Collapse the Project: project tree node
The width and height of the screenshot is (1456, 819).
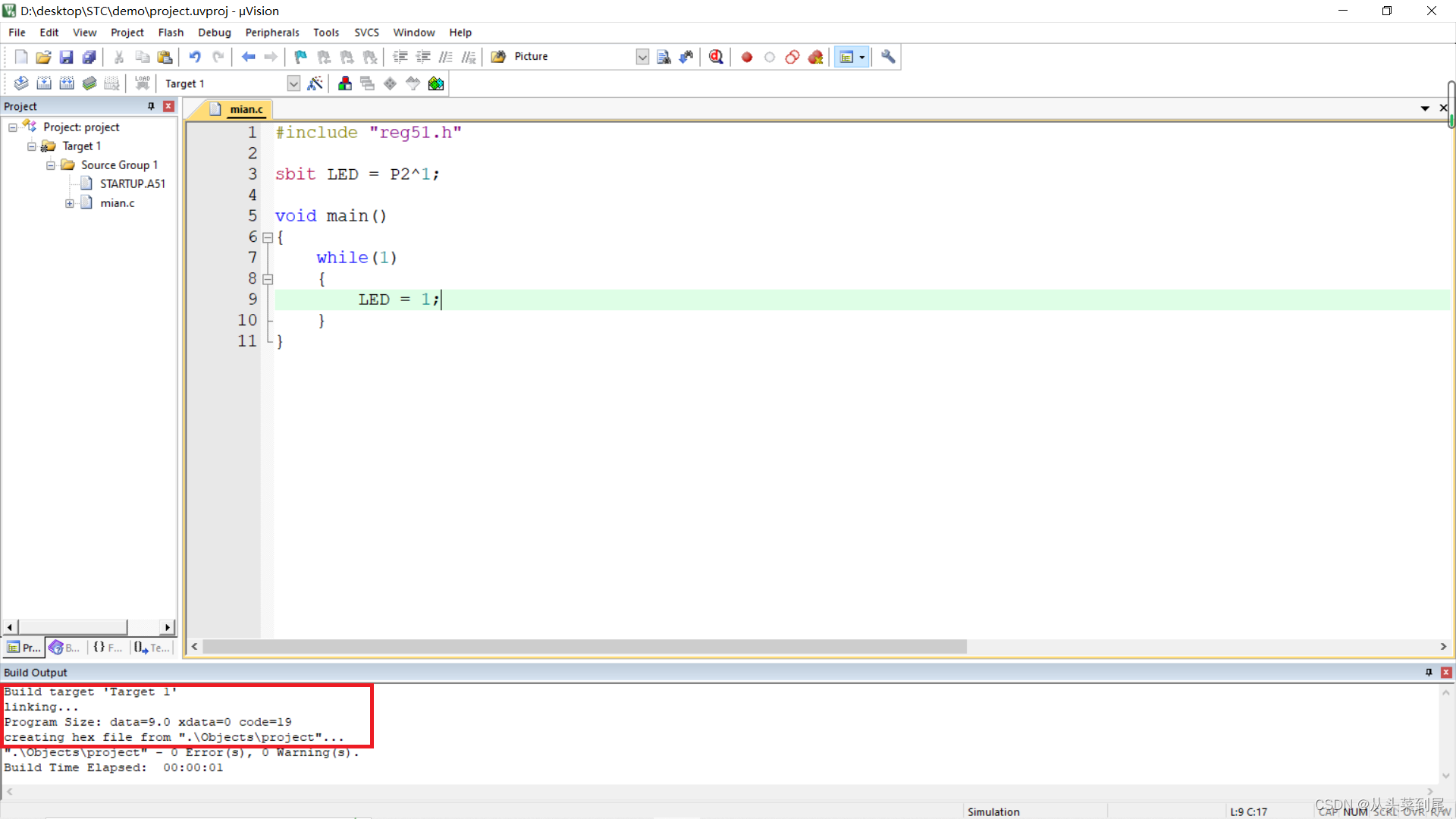coord(13,127)
